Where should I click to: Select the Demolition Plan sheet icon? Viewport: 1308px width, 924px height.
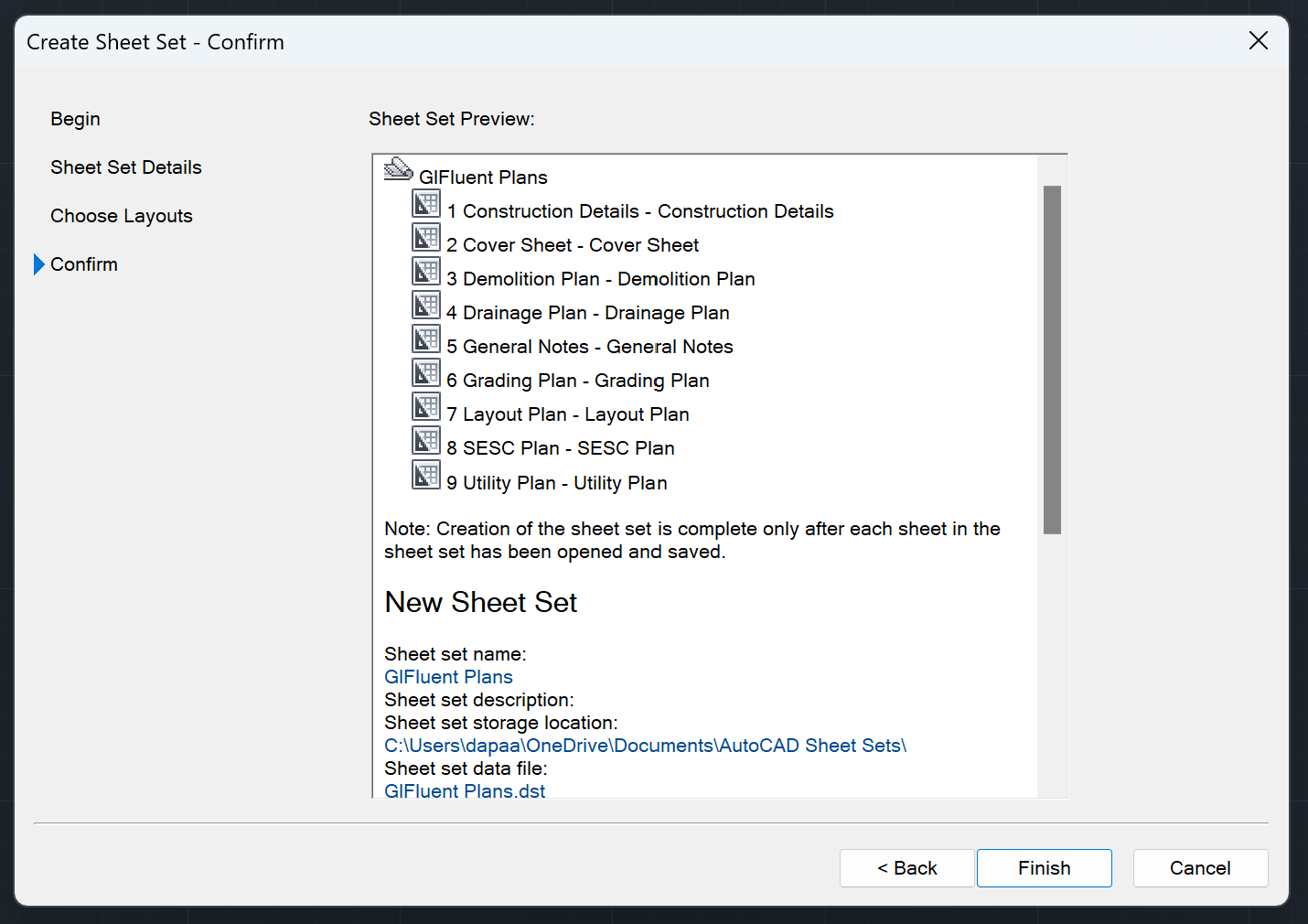tap(426, 271)
